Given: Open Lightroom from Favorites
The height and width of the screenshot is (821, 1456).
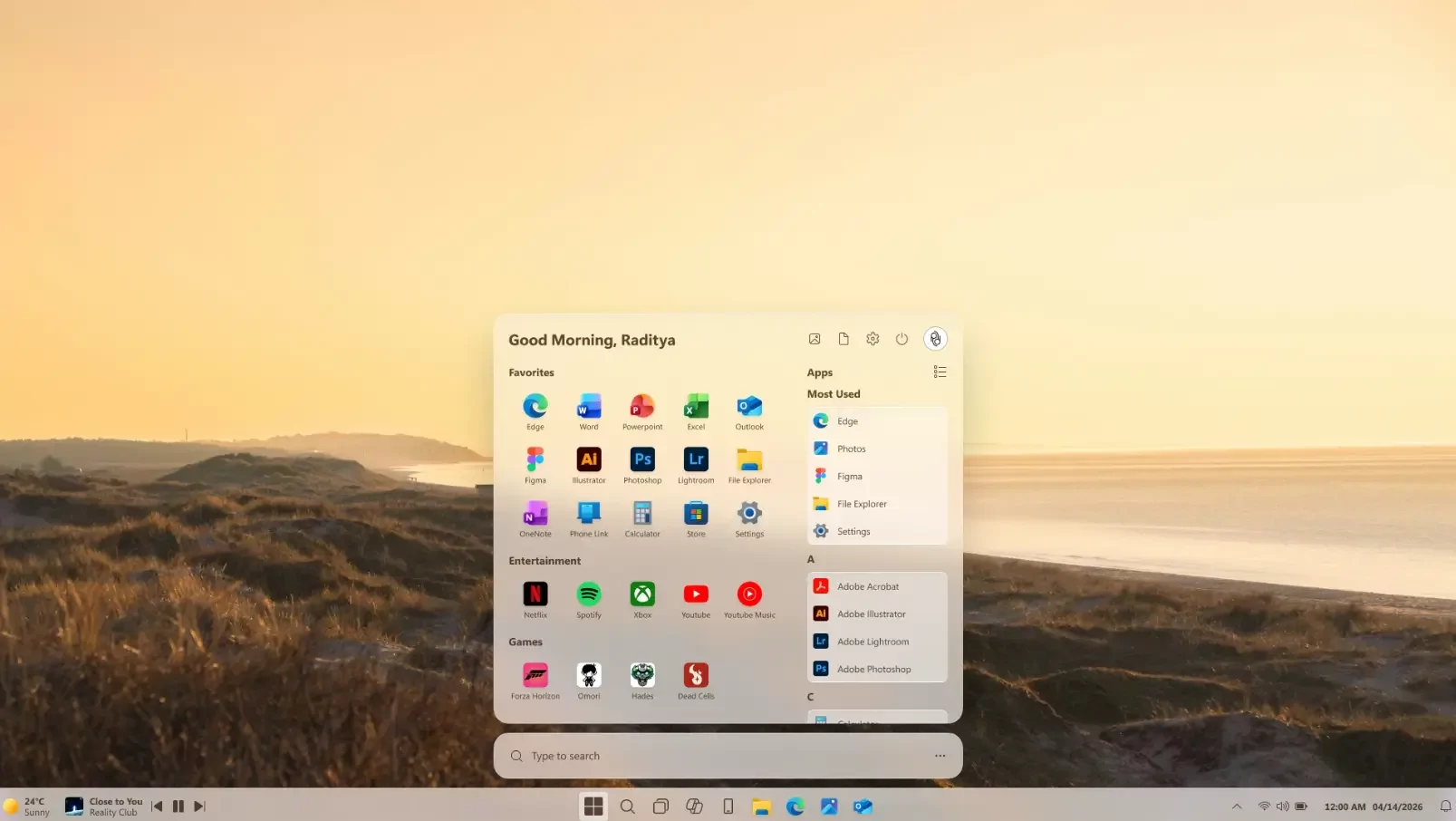Looking at the screenshot, I should pos(696,460).
